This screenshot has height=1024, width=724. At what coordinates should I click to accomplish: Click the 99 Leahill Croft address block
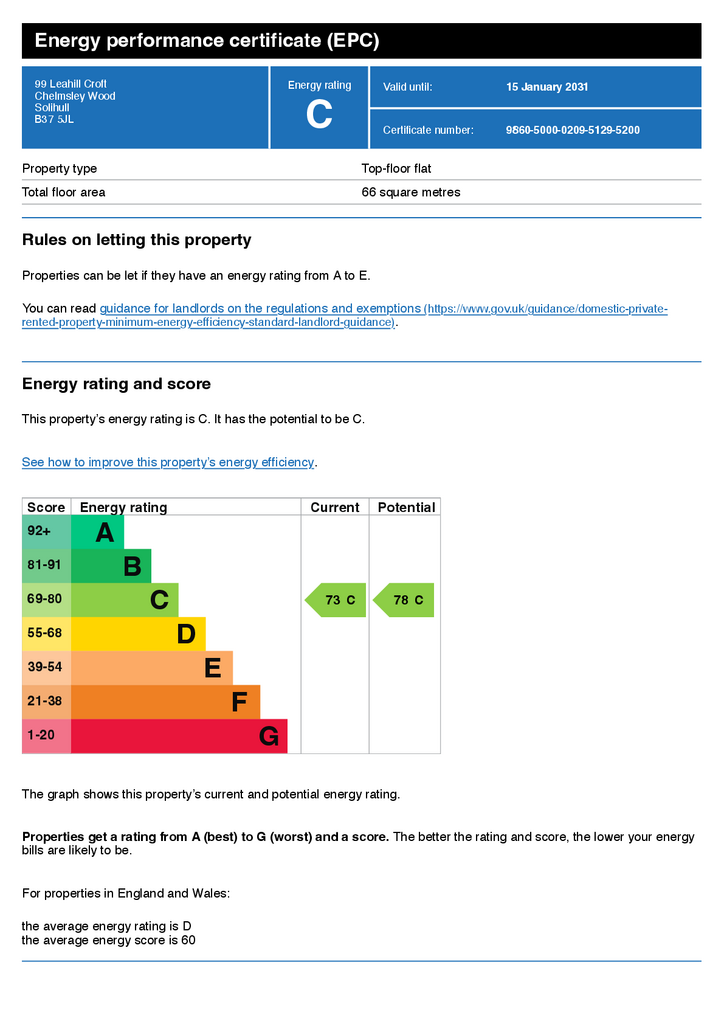click(75, 101)
